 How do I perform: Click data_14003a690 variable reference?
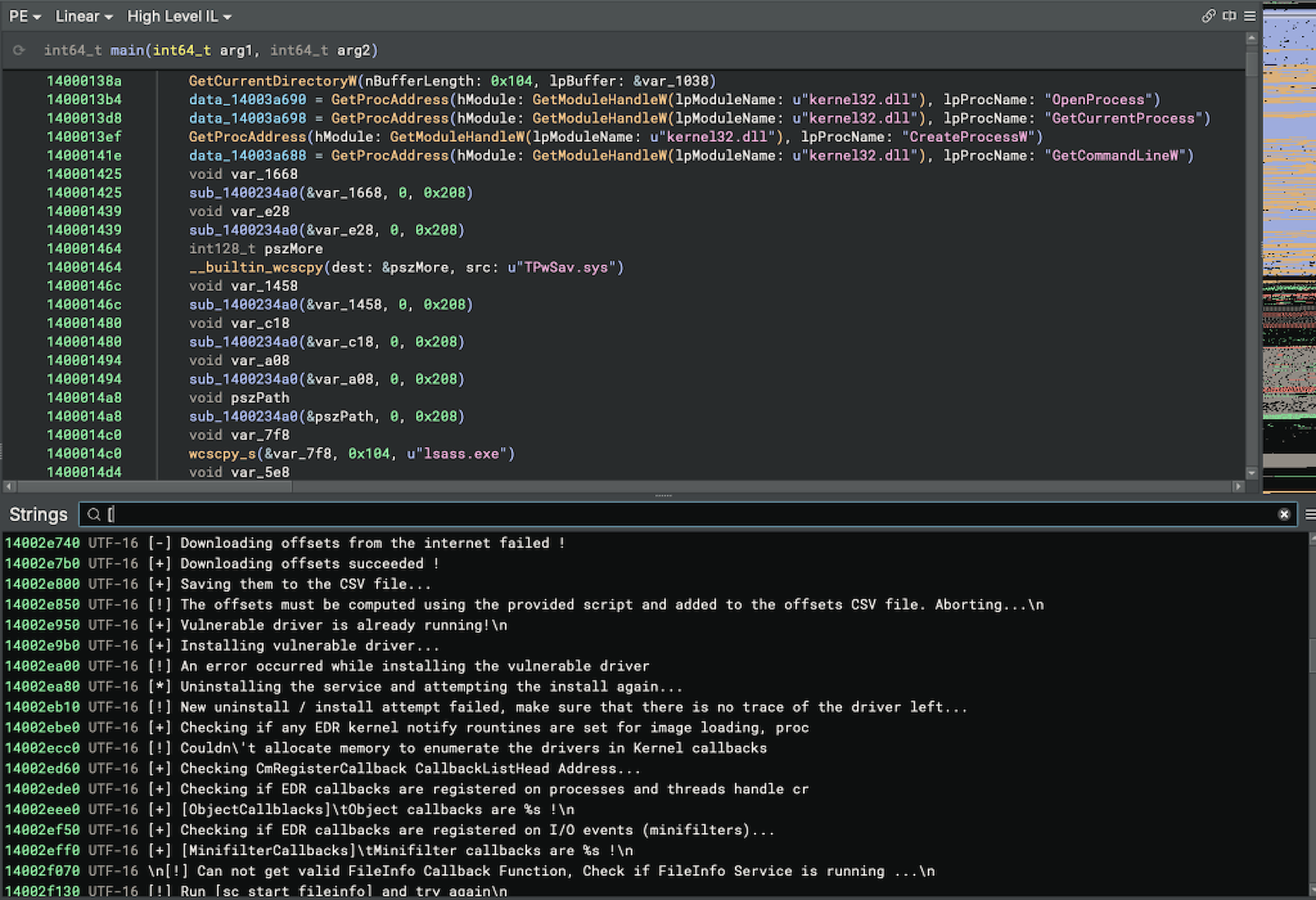(247, 100)
